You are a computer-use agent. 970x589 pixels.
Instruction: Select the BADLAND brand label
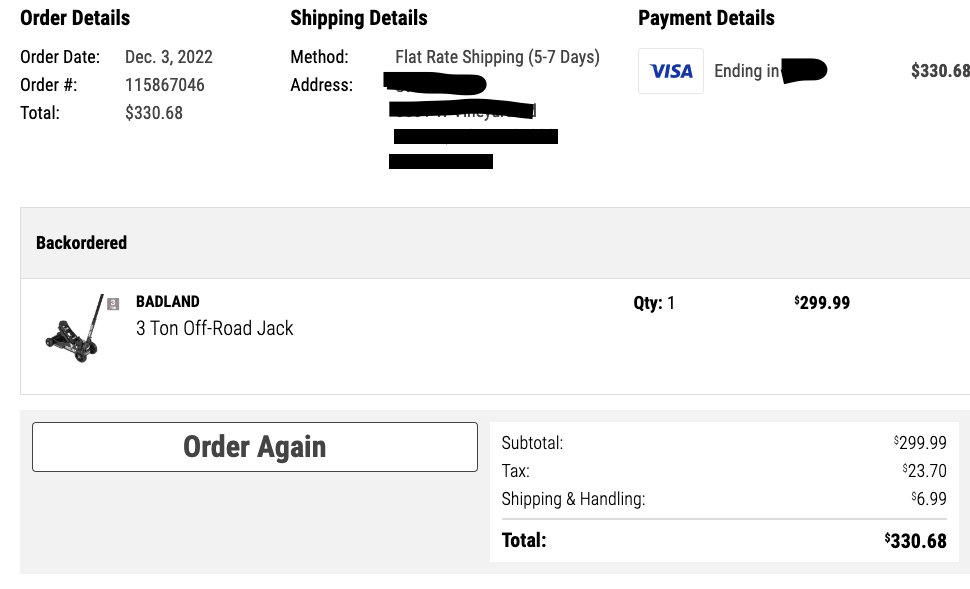pos(168,301)
